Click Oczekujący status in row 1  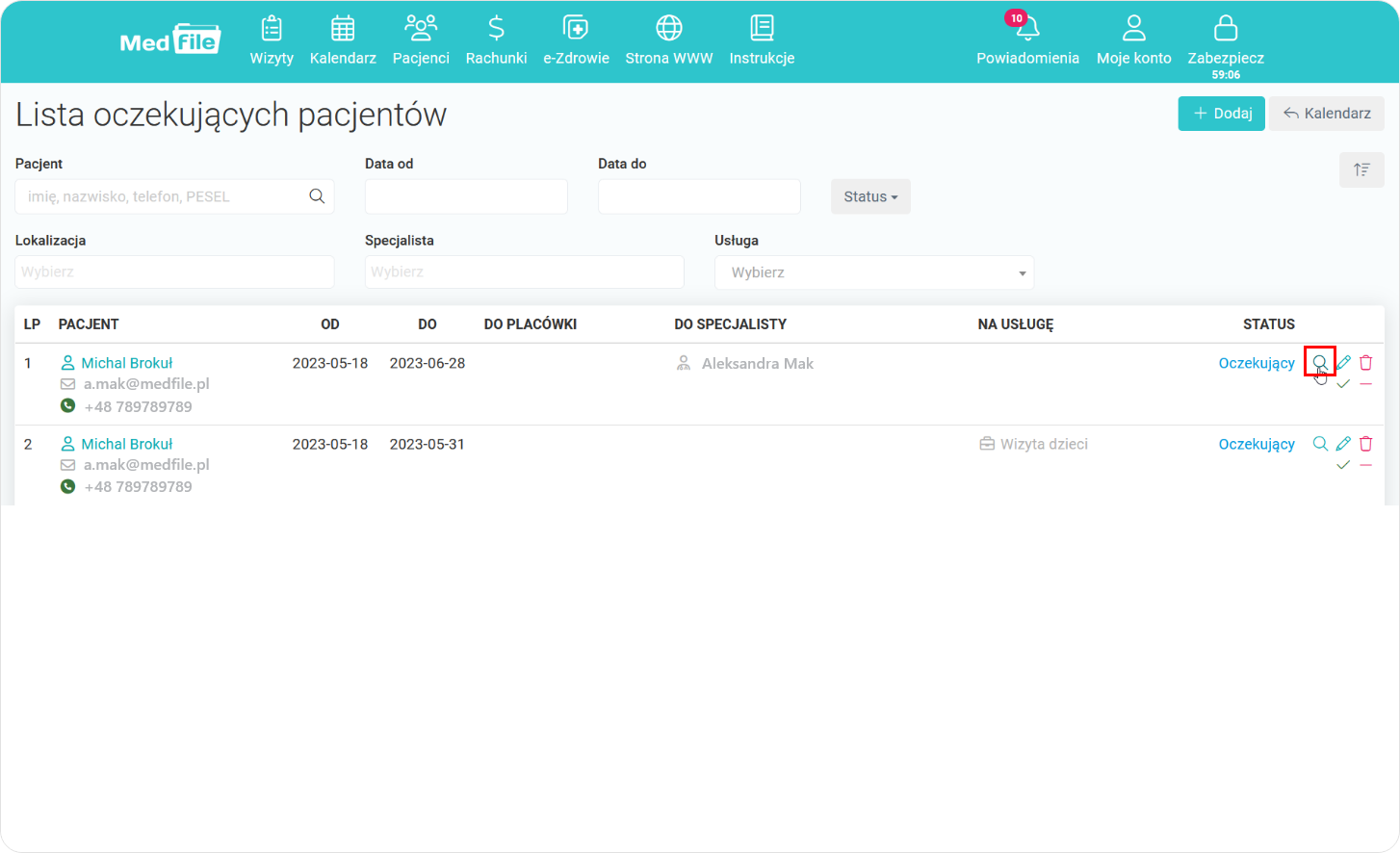[1257, 363]
